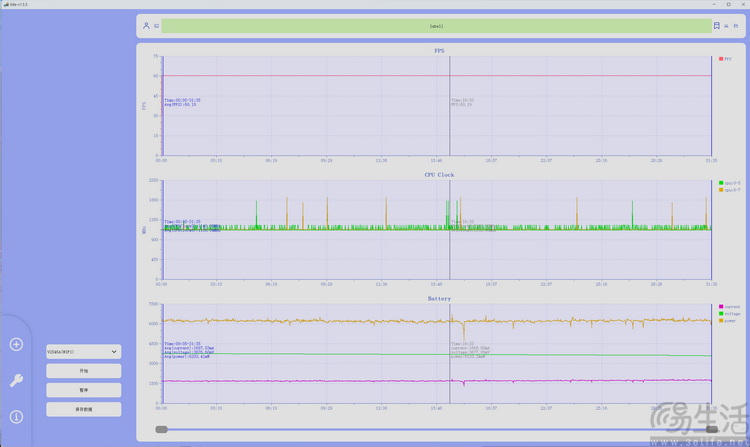Click the user profile icon in top bar
This screenshot has height=447, width=750.
146,25
